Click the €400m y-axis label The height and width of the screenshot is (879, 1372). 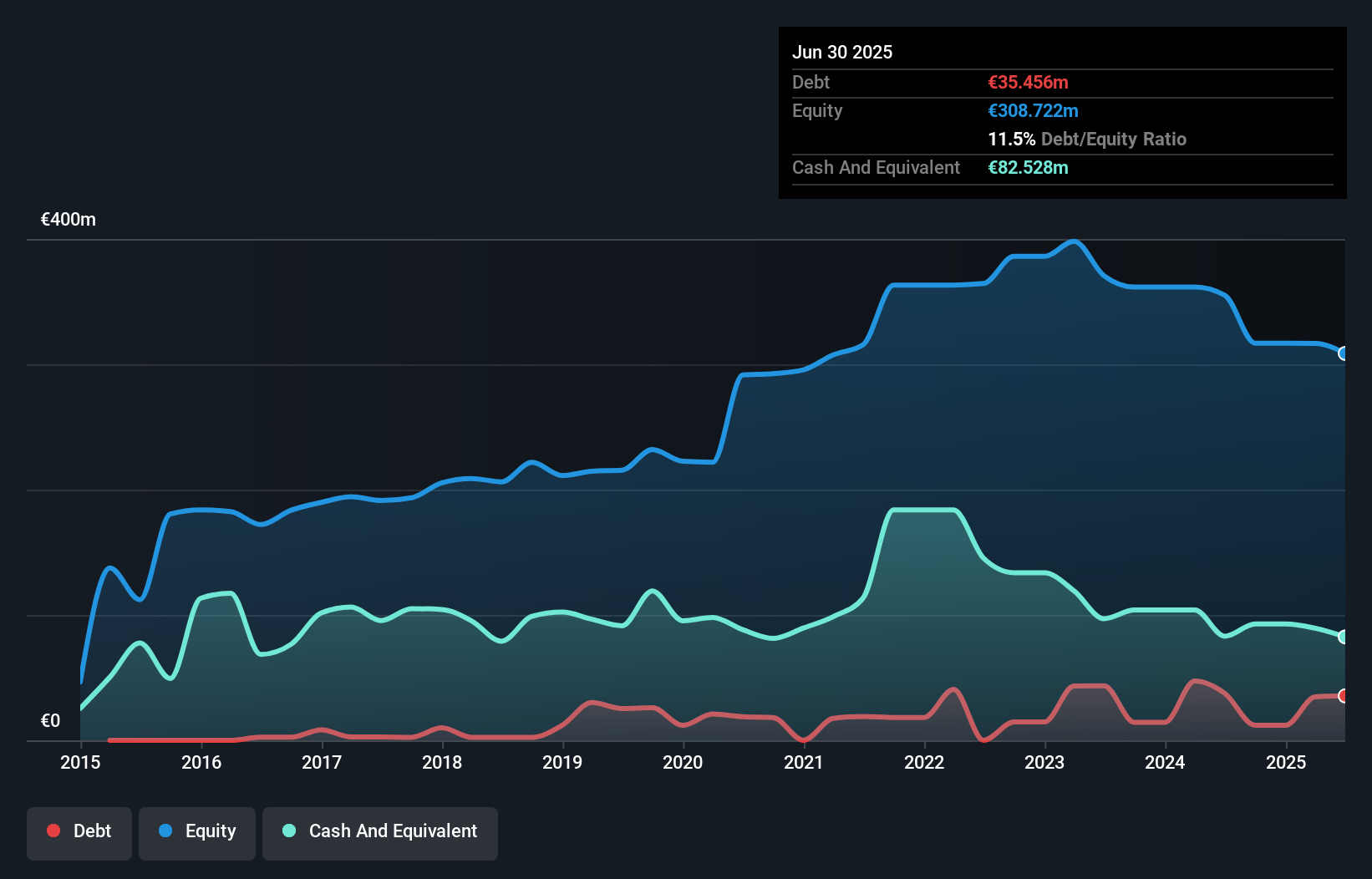(69, 220)
